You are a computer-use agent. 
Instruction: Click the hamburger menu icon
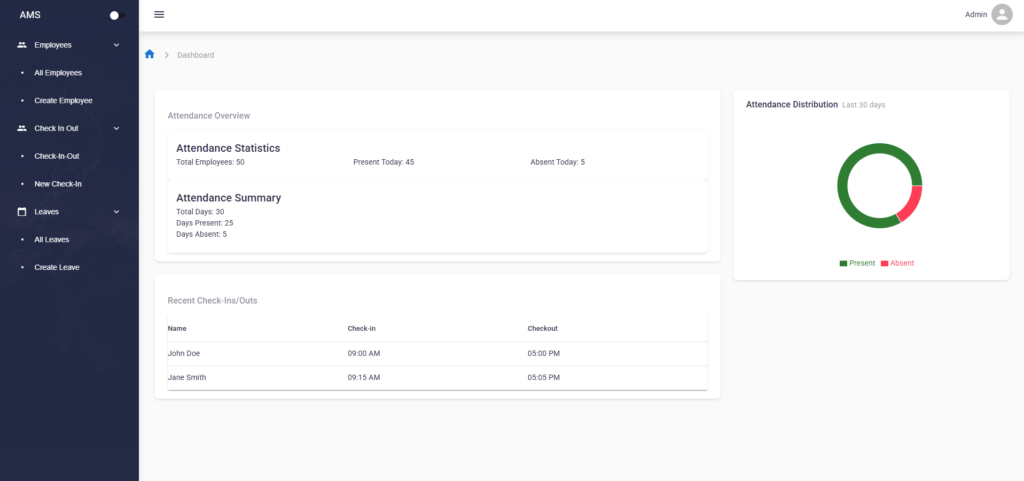pos(159,15)
